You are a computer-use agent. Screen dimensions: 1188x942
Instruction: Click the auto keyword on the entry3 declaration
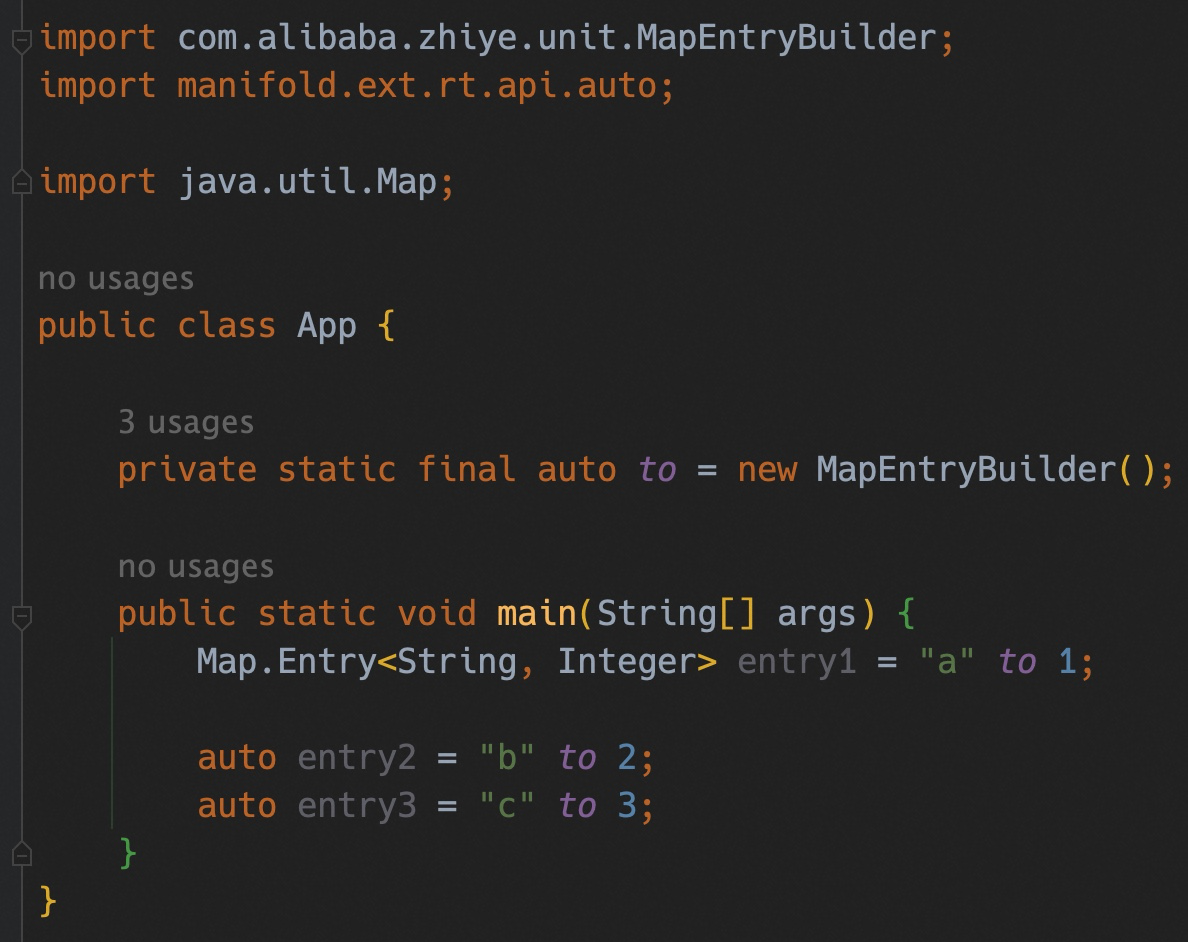click(x=236, y=805)
